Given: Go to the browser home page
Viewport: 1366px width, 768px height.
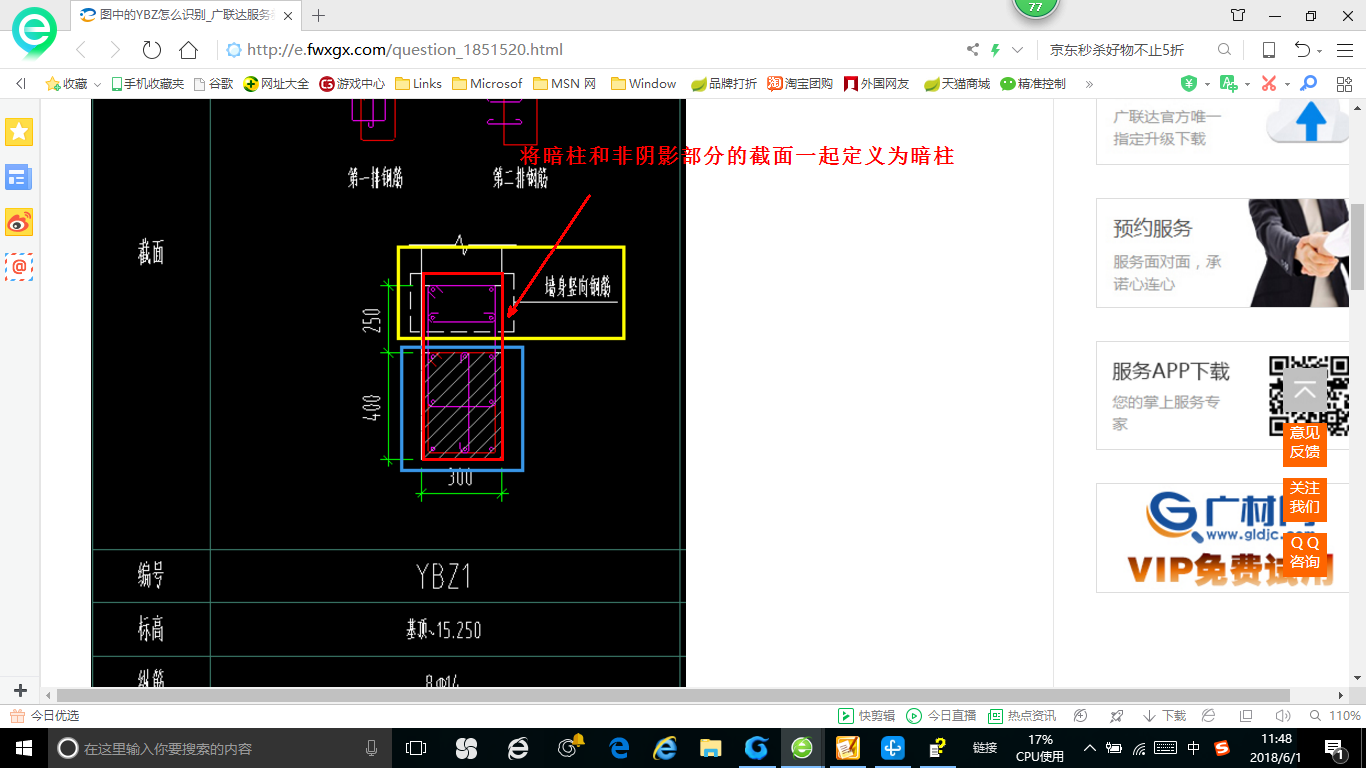Looking at the screenshot, I should pos(188,50).
